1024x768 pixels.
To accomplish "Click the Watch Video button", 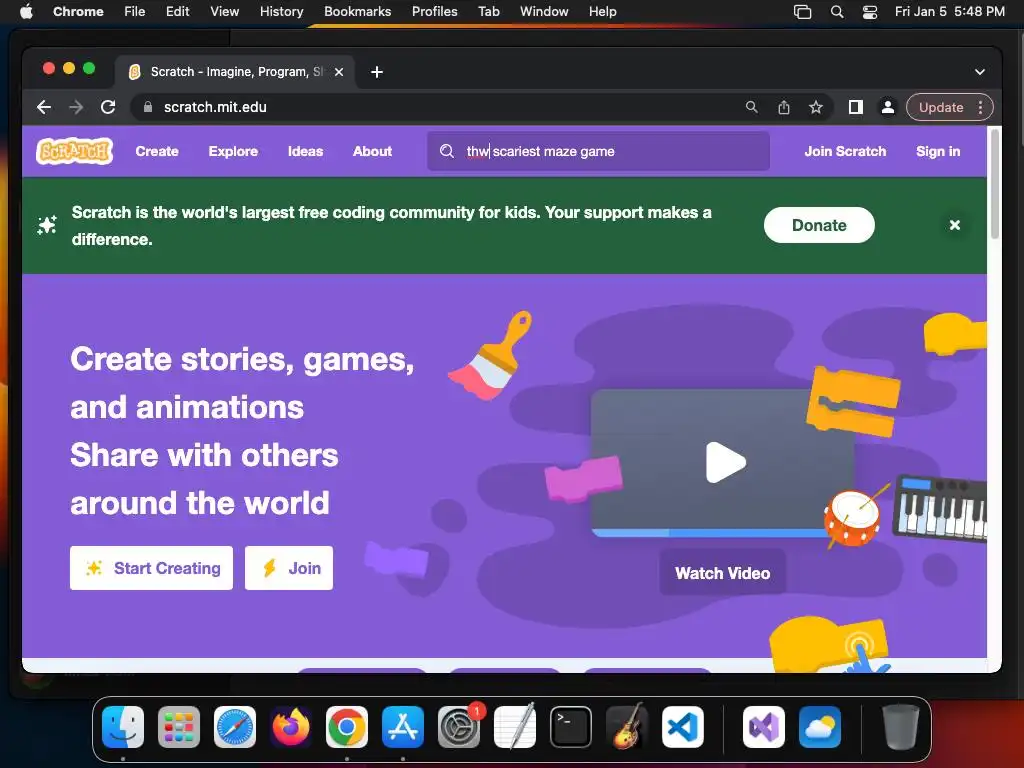I will pyautogui.click(x=722, y=573).
